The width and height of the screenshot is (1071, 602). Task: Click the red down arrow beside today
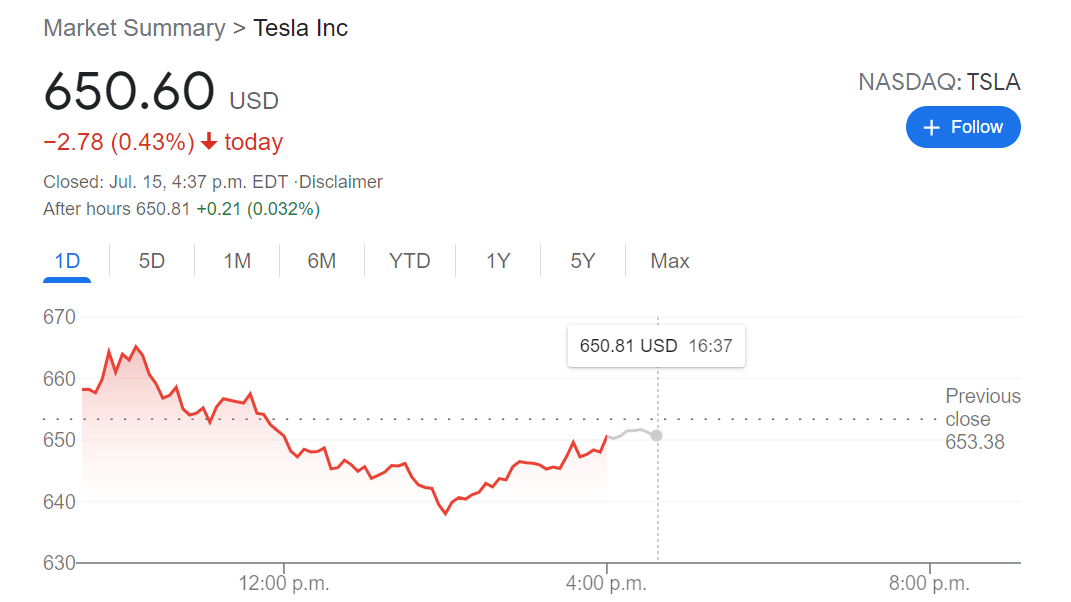[209, 142]
